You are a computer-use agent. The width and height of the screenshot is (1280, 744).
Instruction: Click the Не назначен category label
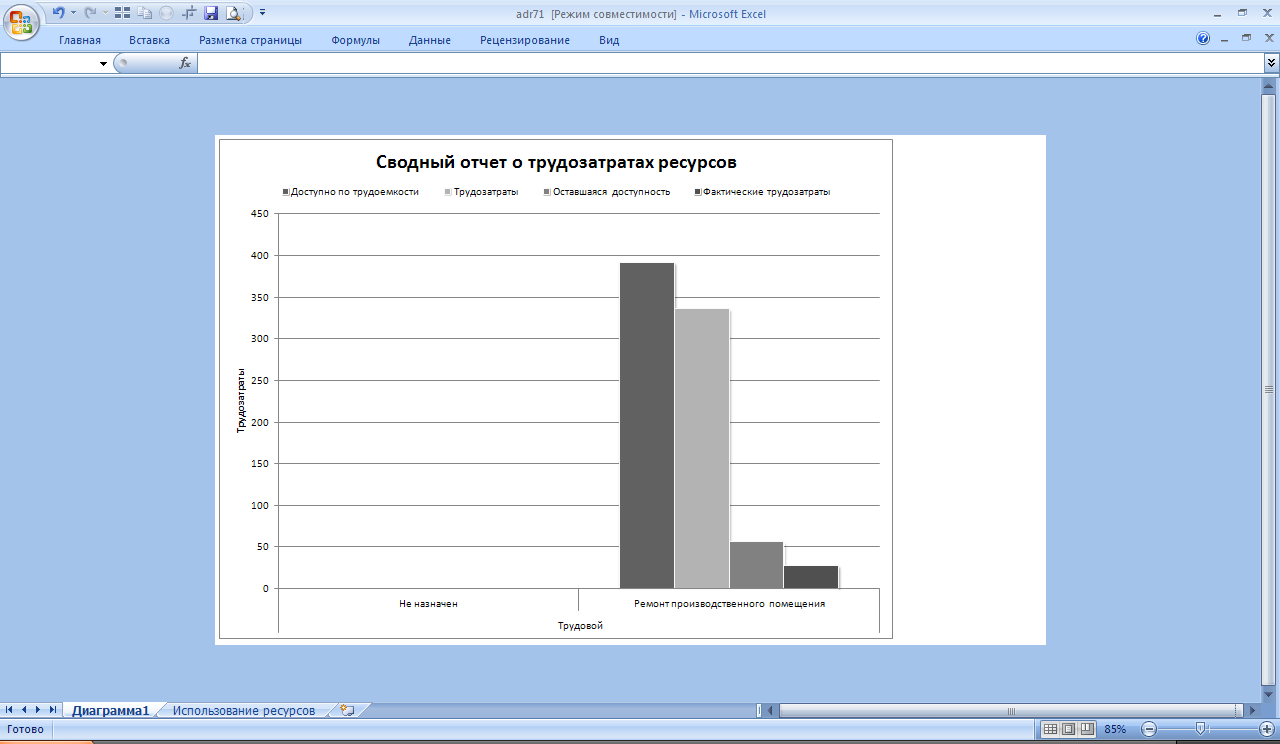pyautogui.click(x=428, y=604)
